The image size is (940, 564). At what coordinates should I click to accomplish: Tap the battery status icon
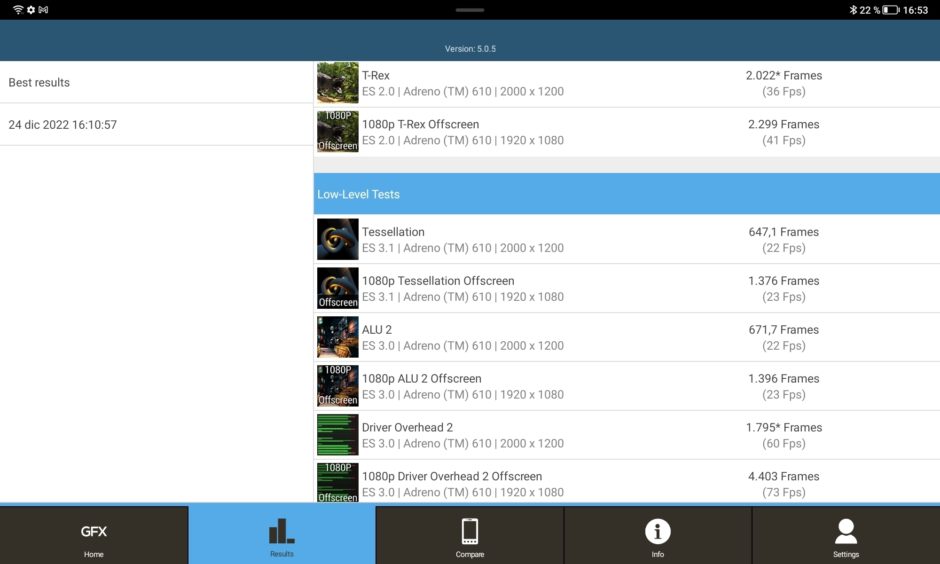890,10
